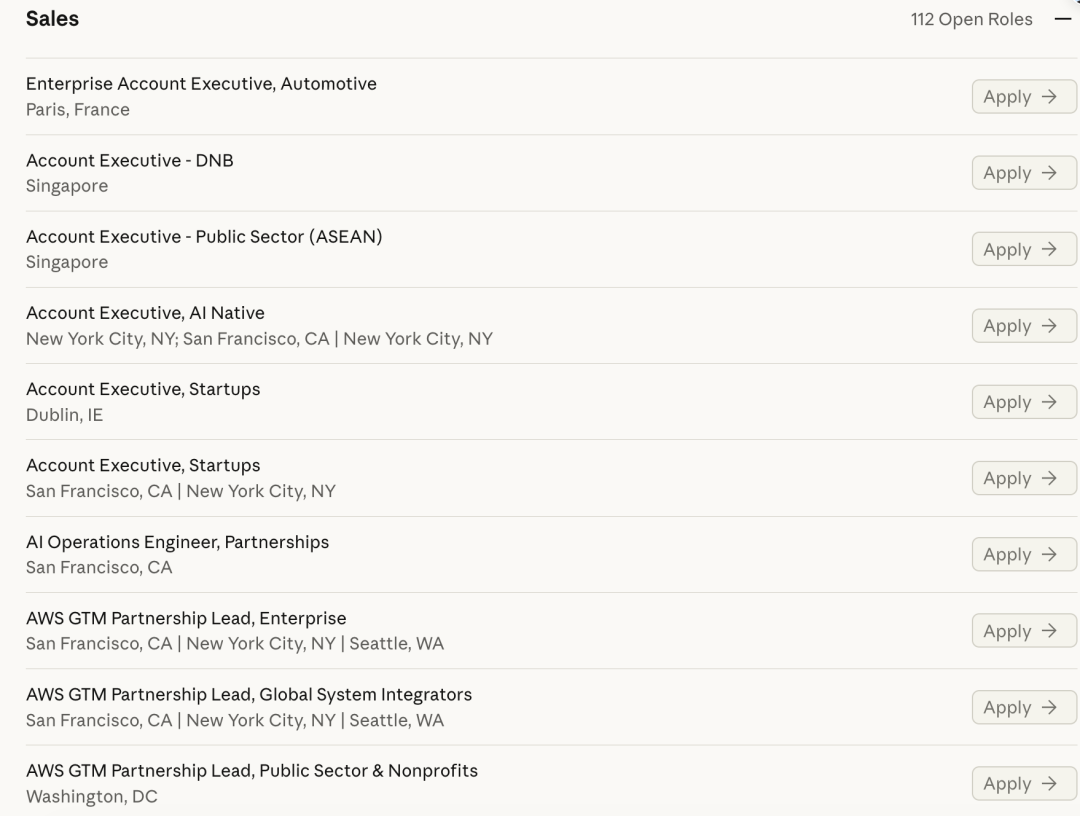Viewport: 1080px width, 816px height.
Task: Open Enterprise Account Executive, Automotive job title
Action: tap(201, 84)
